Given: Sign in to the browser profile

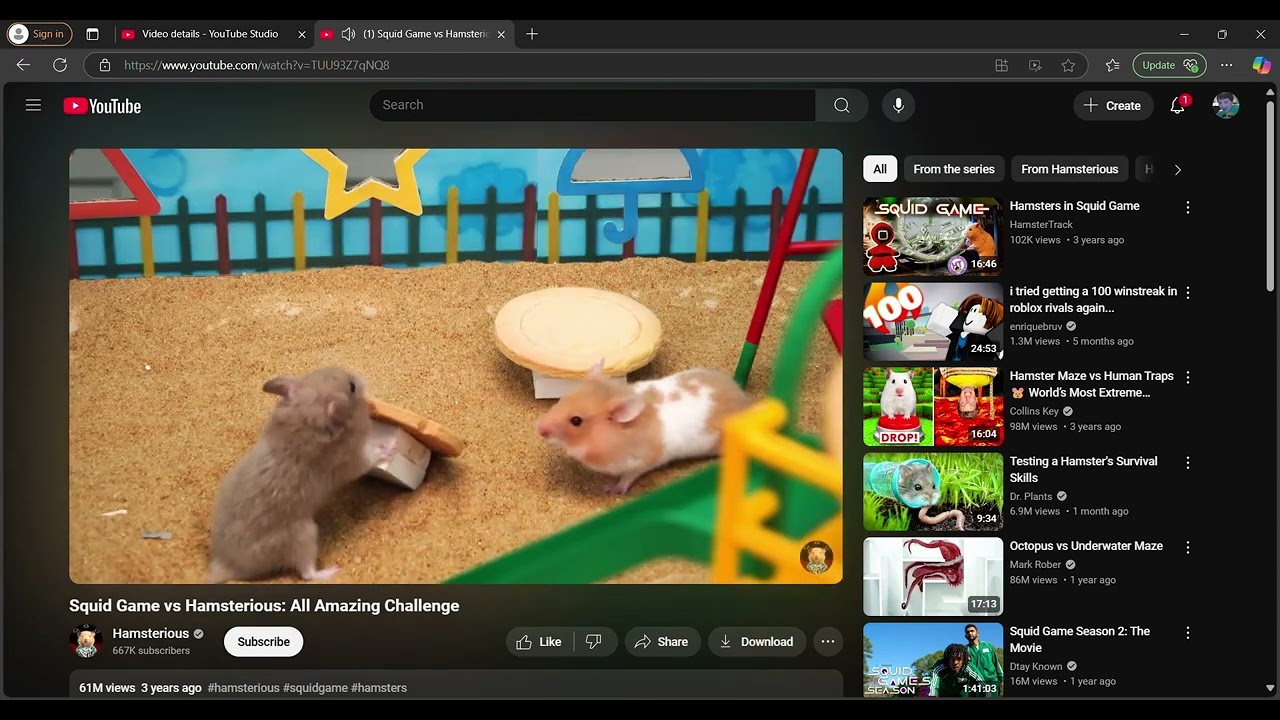Looking at the screenshot, I should point(39,34).
